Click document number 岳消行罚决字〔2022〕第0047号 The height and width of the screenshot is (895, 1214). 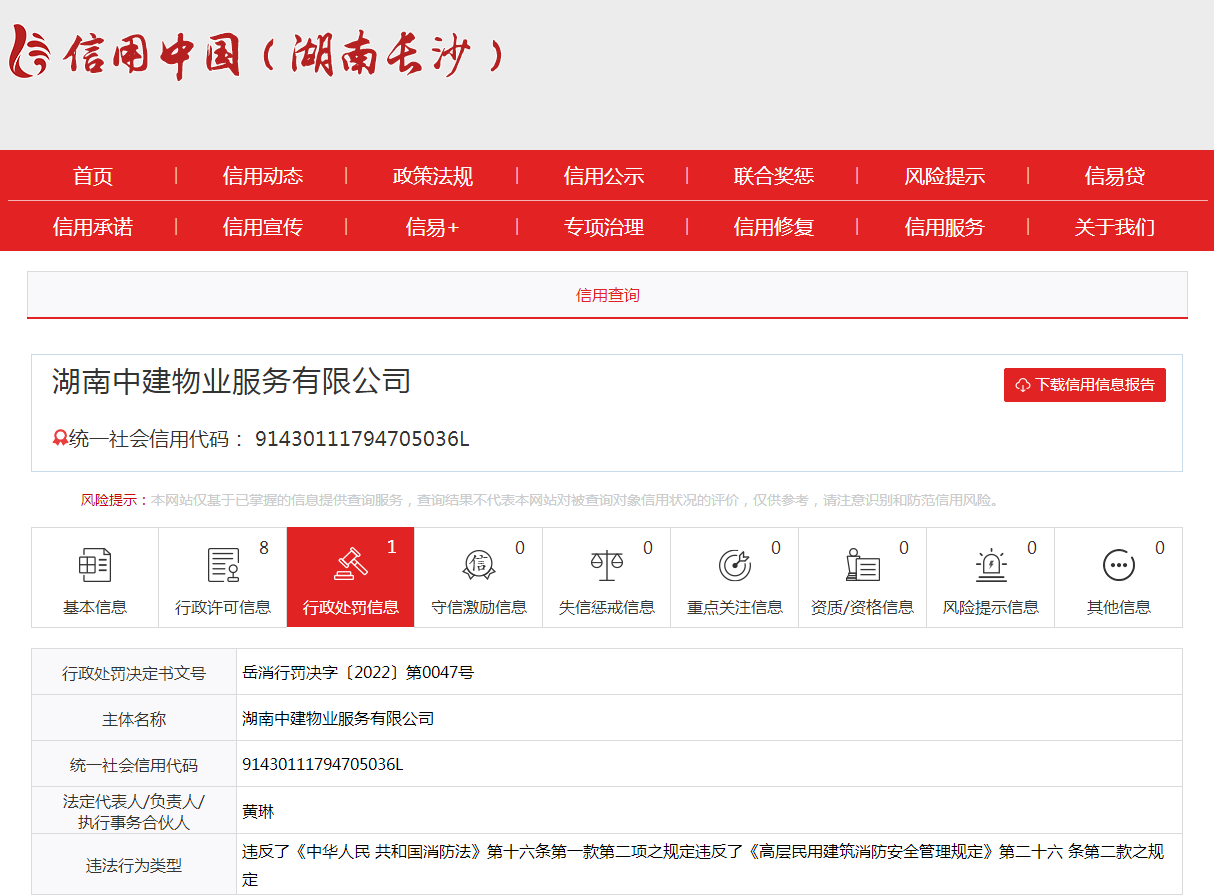coord(358,672)
